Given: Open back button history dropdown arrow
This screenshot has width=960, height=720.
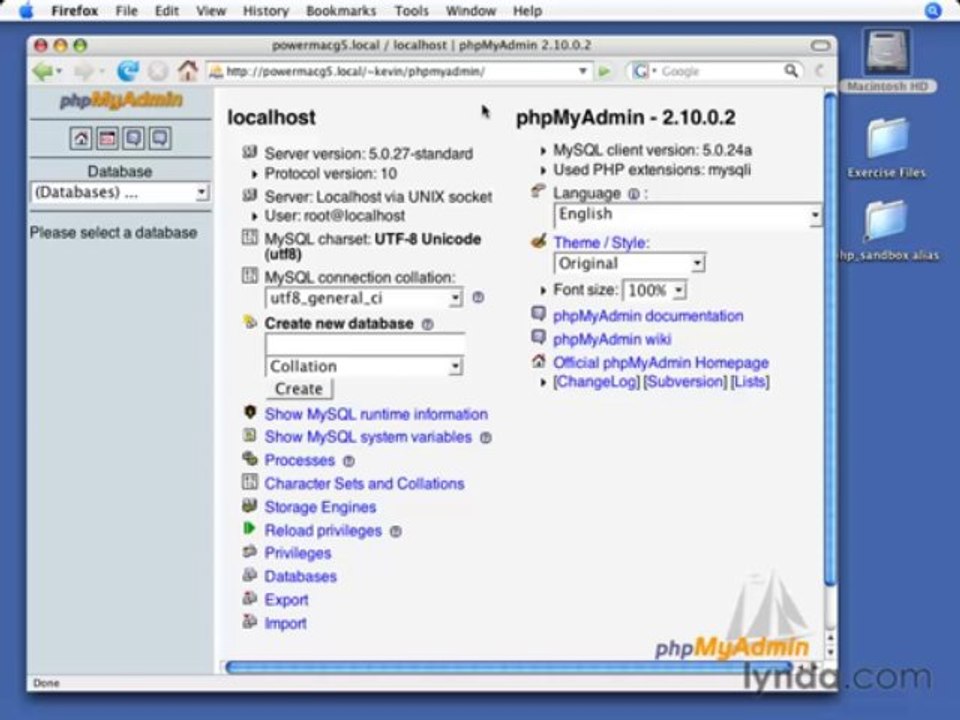Looking at the screenshot, I should [59, 72].
